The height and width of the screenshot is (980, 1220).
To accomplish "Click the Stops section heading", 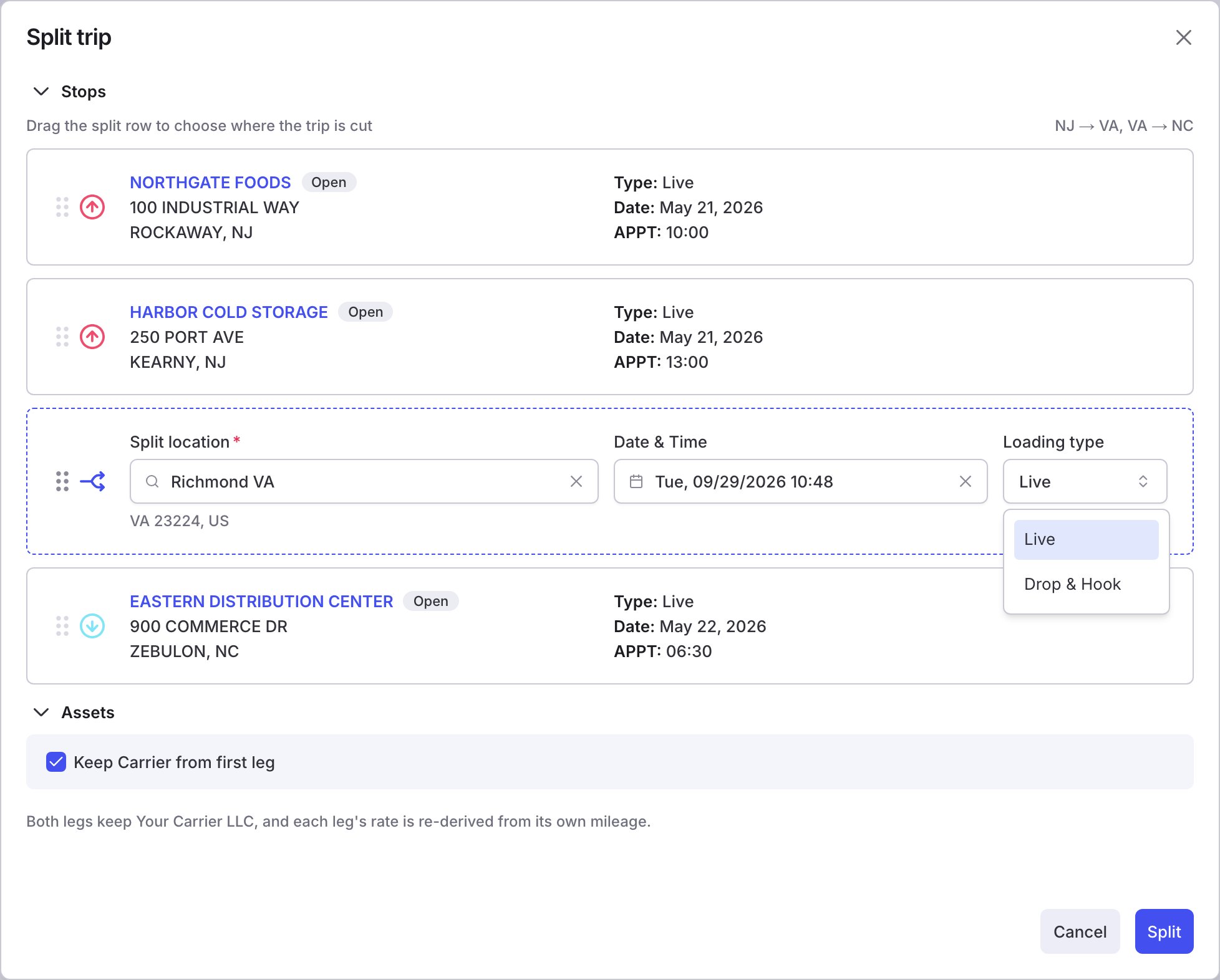I will pyautogui.click(x=84, y=92).
